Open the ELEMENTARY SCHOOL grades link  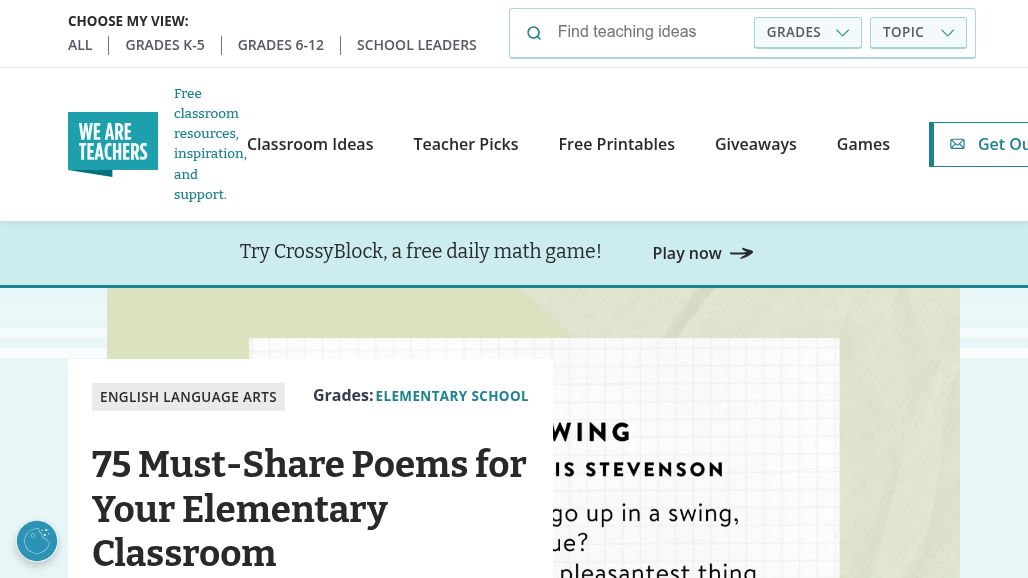tap(452, 396)
